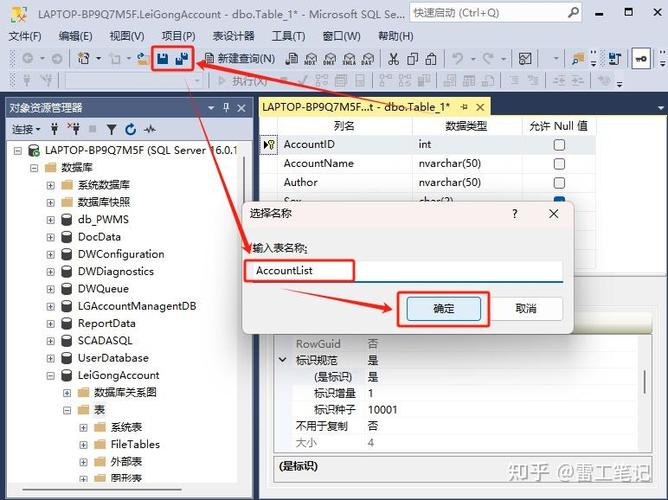Click the Database Engine Query icon

(x=292, y=58)
